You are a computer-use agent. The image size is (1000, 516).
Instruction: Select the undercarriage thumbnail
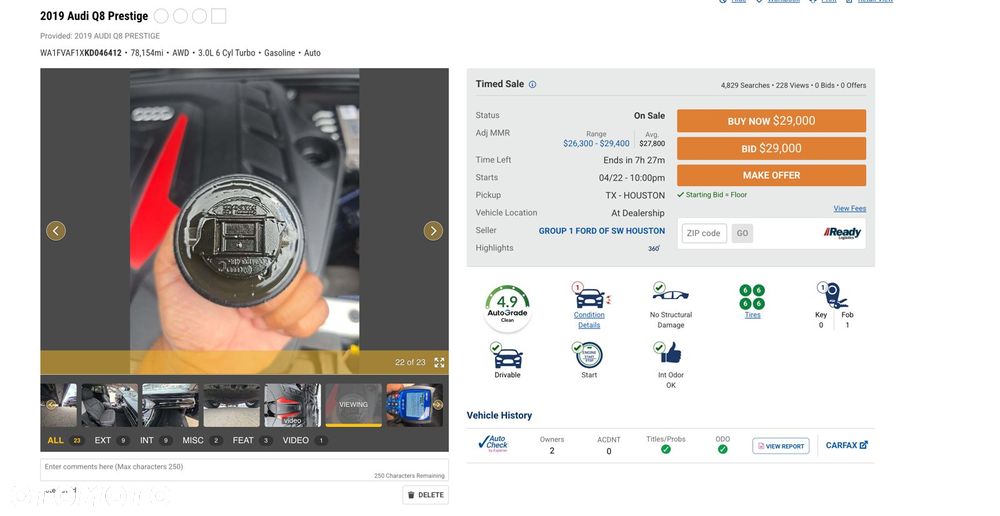pyautogui.click(x=232, y=405)
